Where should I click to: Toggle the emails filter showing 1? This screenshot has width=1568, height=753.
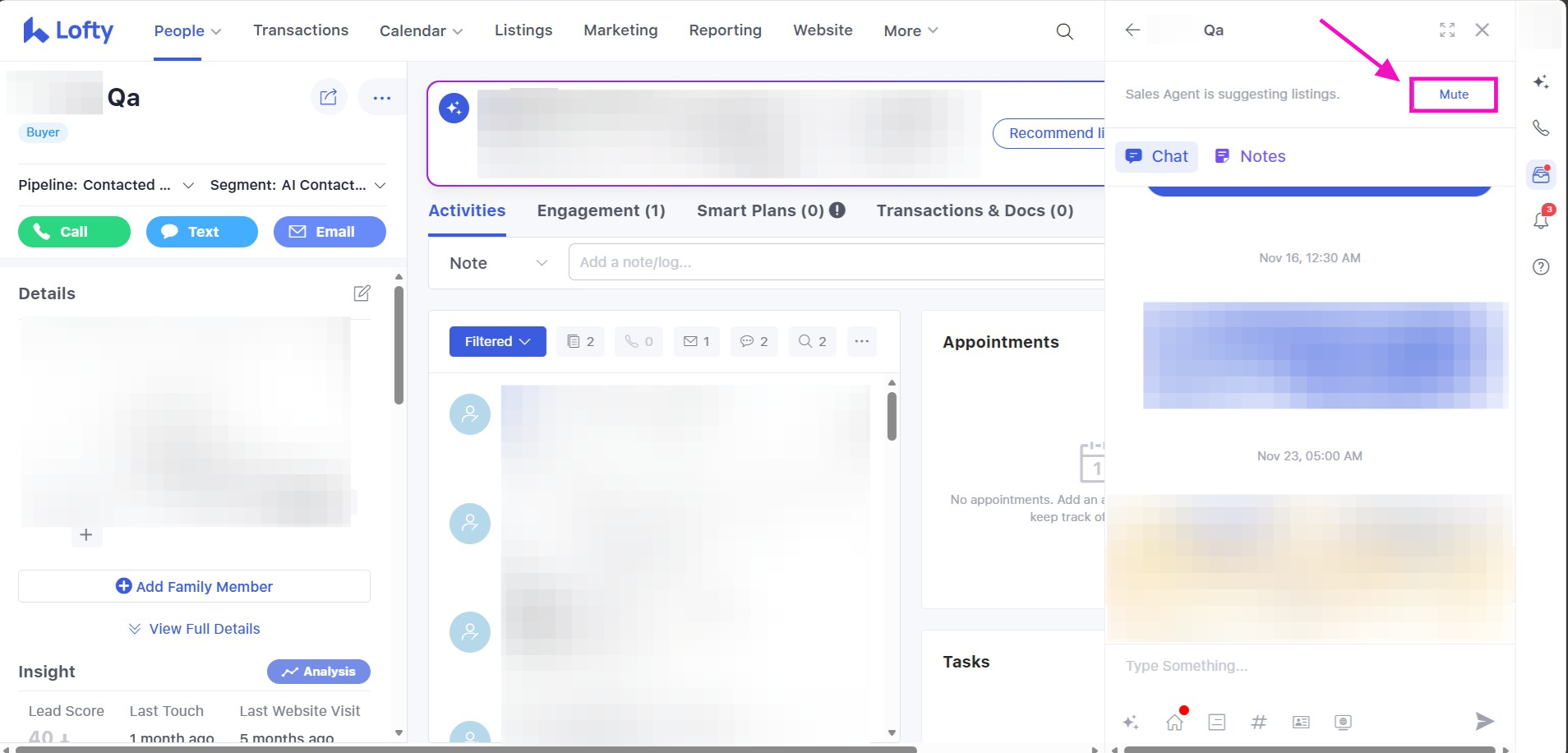696,341
